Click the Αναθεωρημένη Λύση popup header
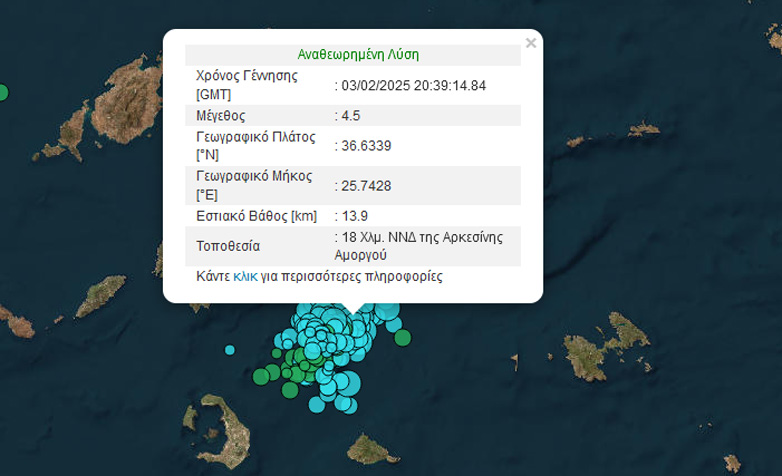The image size is (782, 476). (x=352, y=55)
